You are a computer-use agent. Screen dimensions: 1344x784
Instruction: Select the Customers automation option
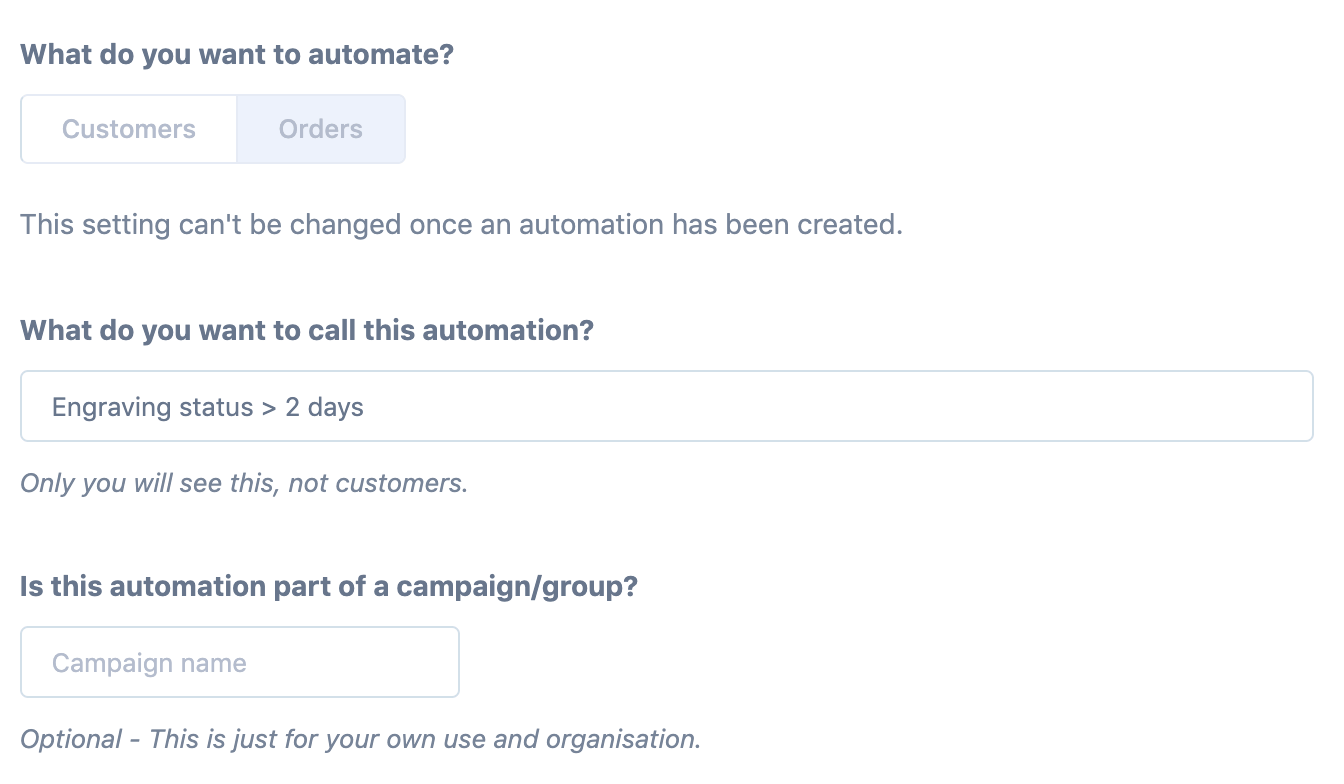[x=129, y=129]
